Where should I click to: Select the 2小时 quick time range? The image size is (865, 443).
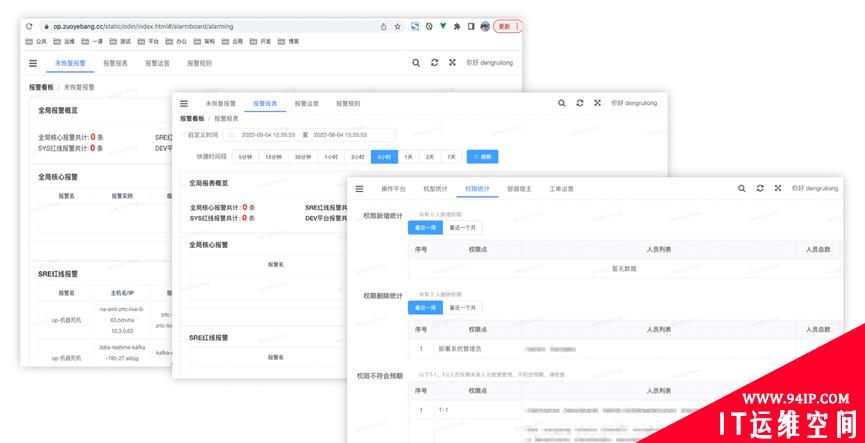click(x=357, y=157)
